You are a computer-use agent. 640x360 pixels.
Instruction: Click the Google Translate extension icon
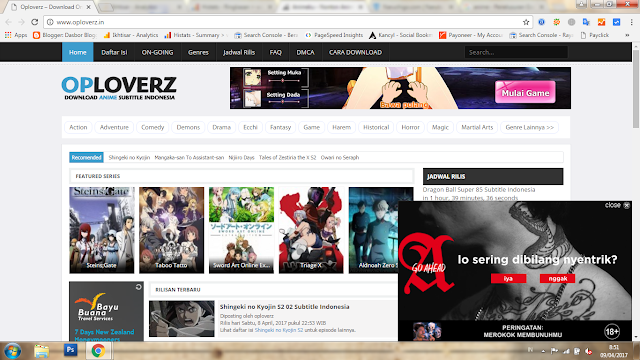pyautogui.click(x=587, y=22)
